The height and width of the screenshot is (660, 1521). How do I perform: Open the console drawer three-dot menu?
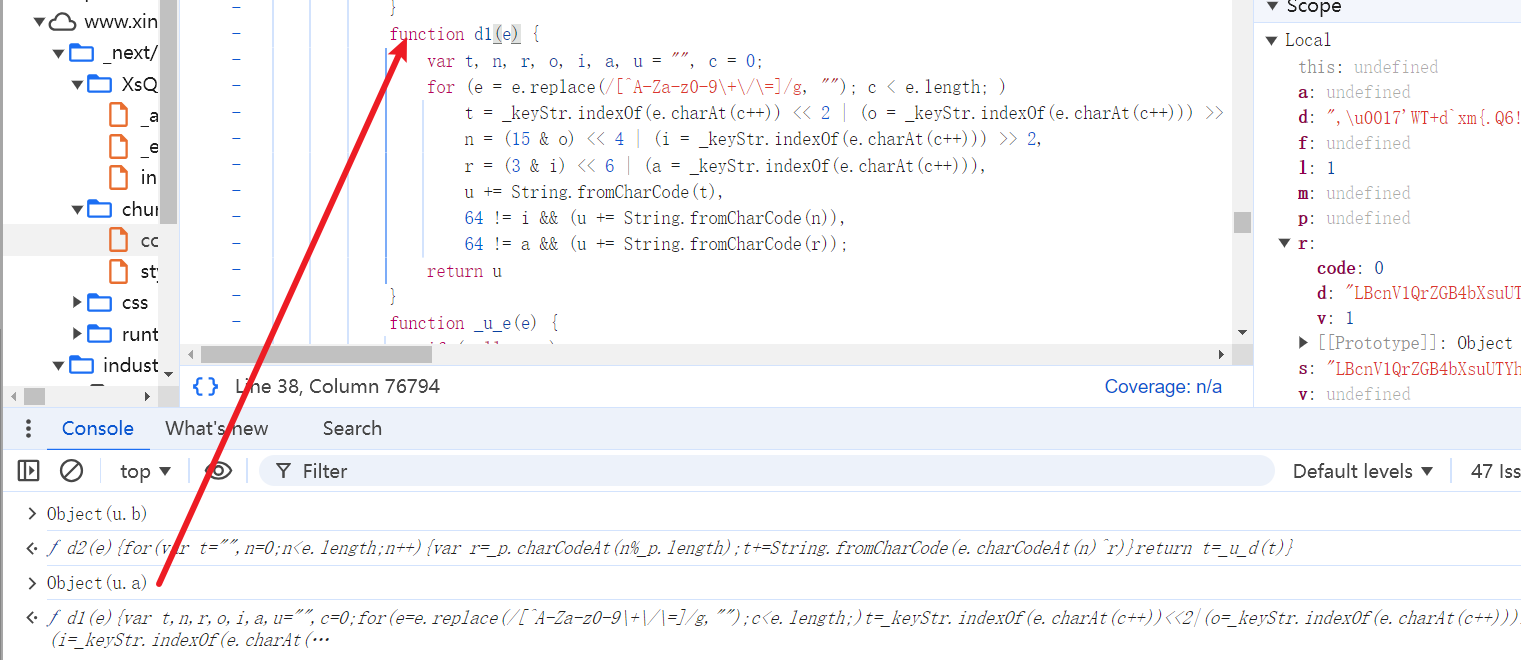[28, 429]
